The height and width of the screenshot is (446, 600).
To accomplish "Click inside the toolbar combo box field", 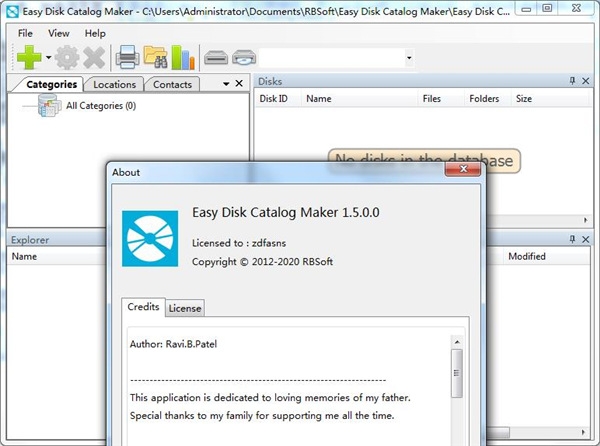I will pyautogui.click(x=332, y=58).
